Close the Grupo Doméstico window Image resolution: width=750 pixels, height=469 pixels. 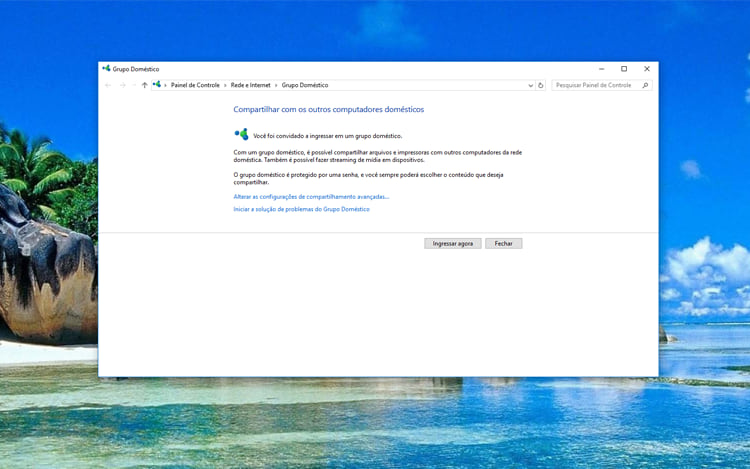pos(647,69)
